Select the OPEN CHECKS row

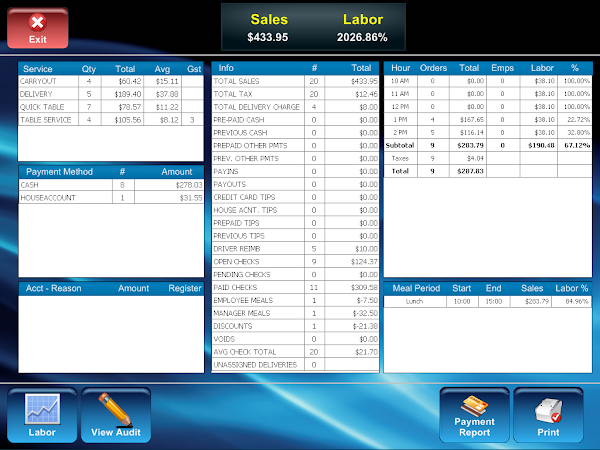click(295, 262)
